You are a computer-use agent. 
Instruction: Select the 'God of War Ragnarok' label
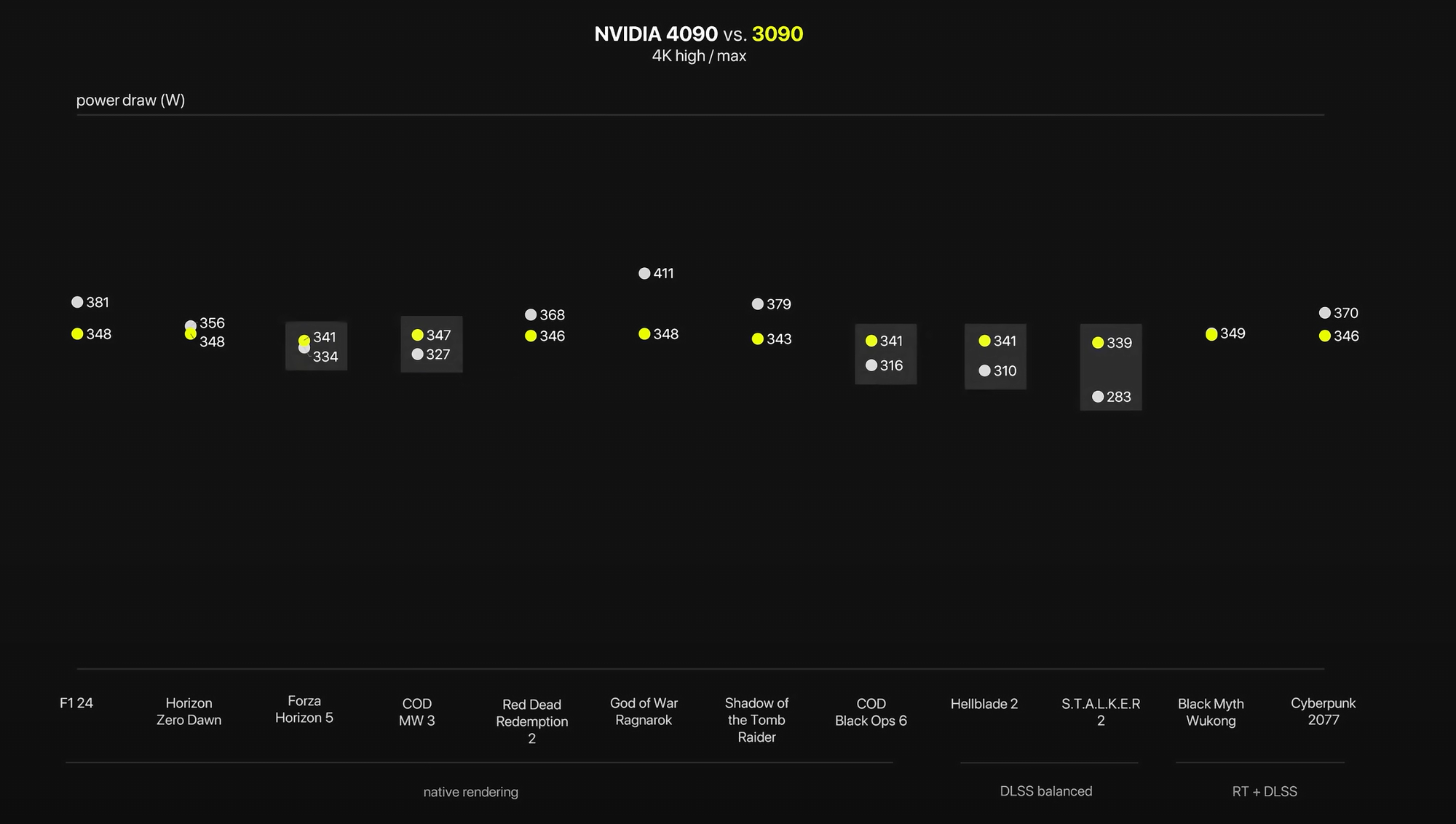644,712
